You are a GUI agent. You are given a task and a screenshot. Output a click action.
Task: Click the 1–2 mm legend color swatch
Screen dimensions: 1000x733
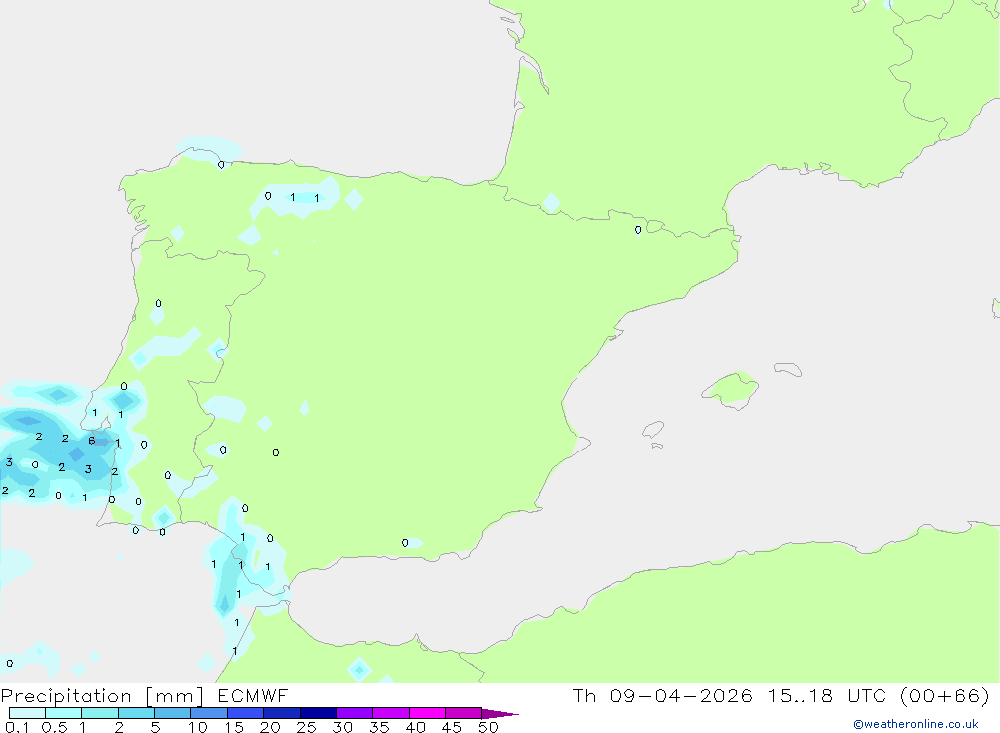(x=99, y=713)
